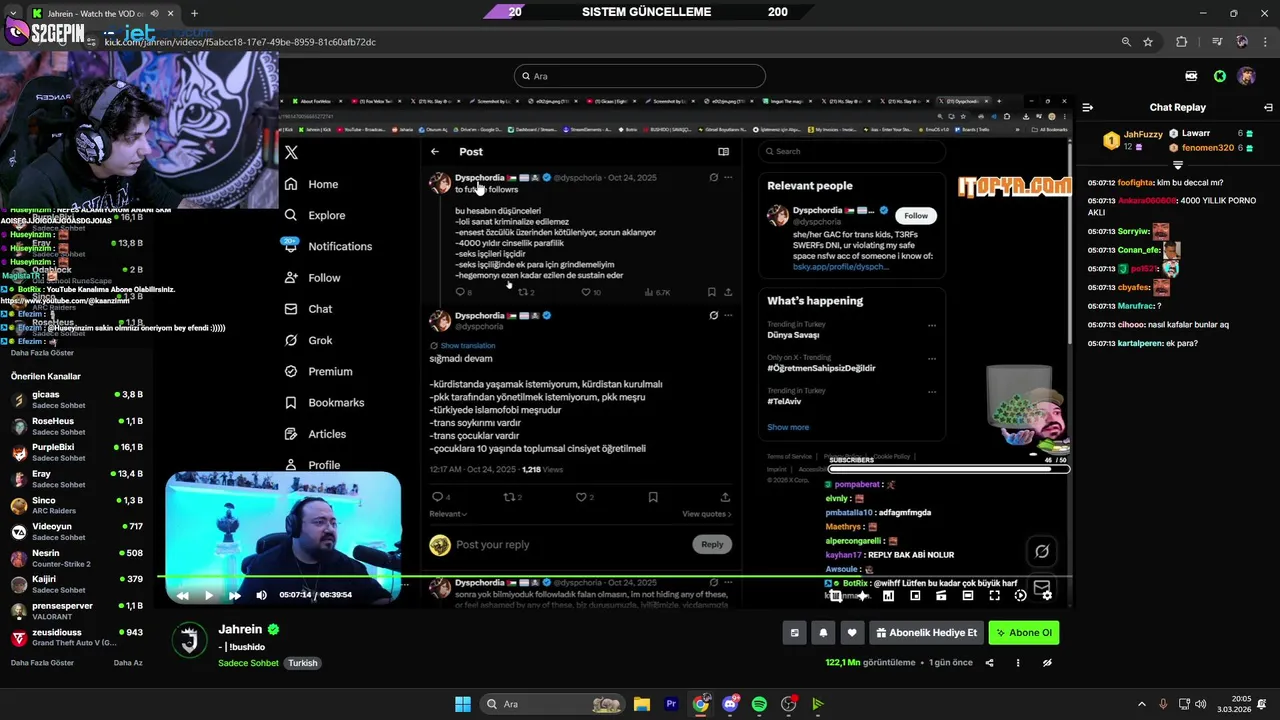
Task: Collapse the Chat Replay panel
Action: click(x=1087, y=107)
